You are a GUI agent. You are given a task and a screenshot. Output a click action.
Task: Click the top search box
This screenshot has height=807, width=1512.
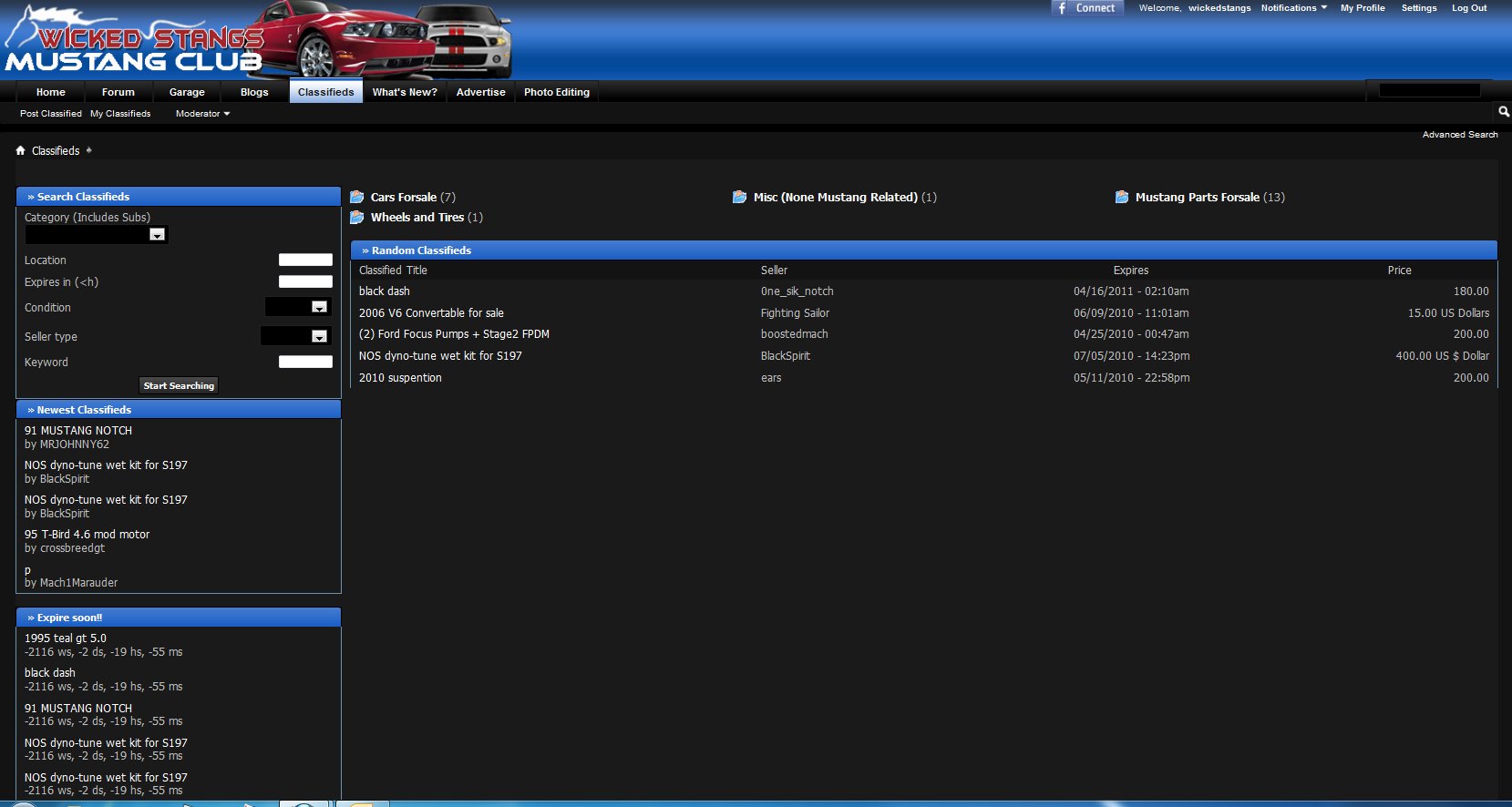tap(1429, 90)
